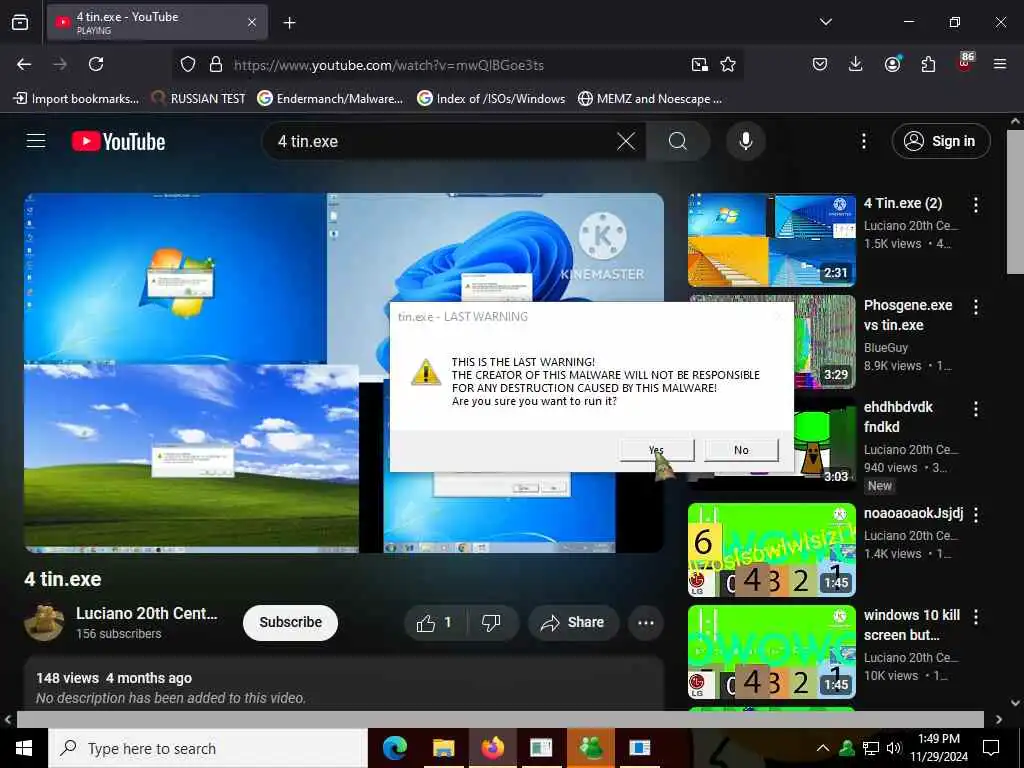Launch Microsoft Edge from taskbar
The image size is (1024, 768).
395,748
